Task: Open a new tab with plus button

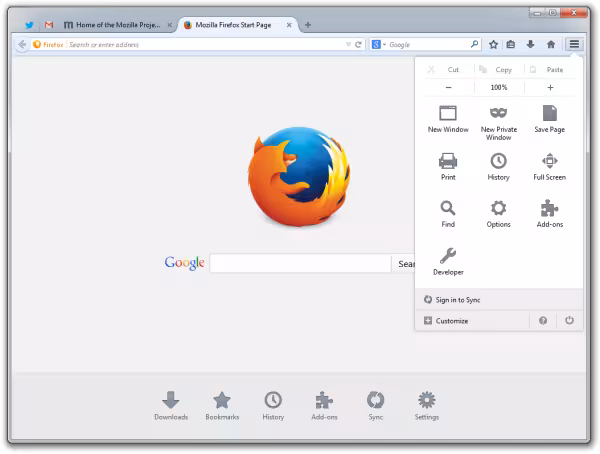Action: pyautogui.click(x=308, y=25)
